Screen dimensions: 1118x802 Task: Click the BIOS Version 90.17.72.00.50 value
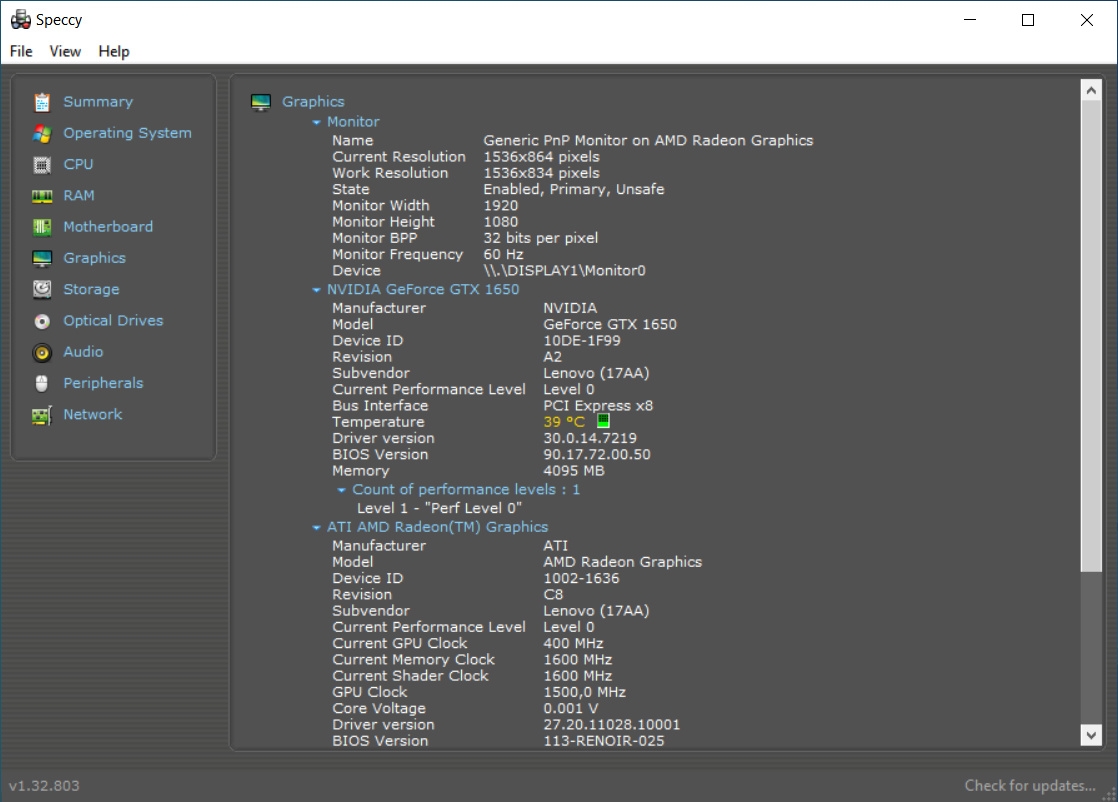[x=597, y=455]
